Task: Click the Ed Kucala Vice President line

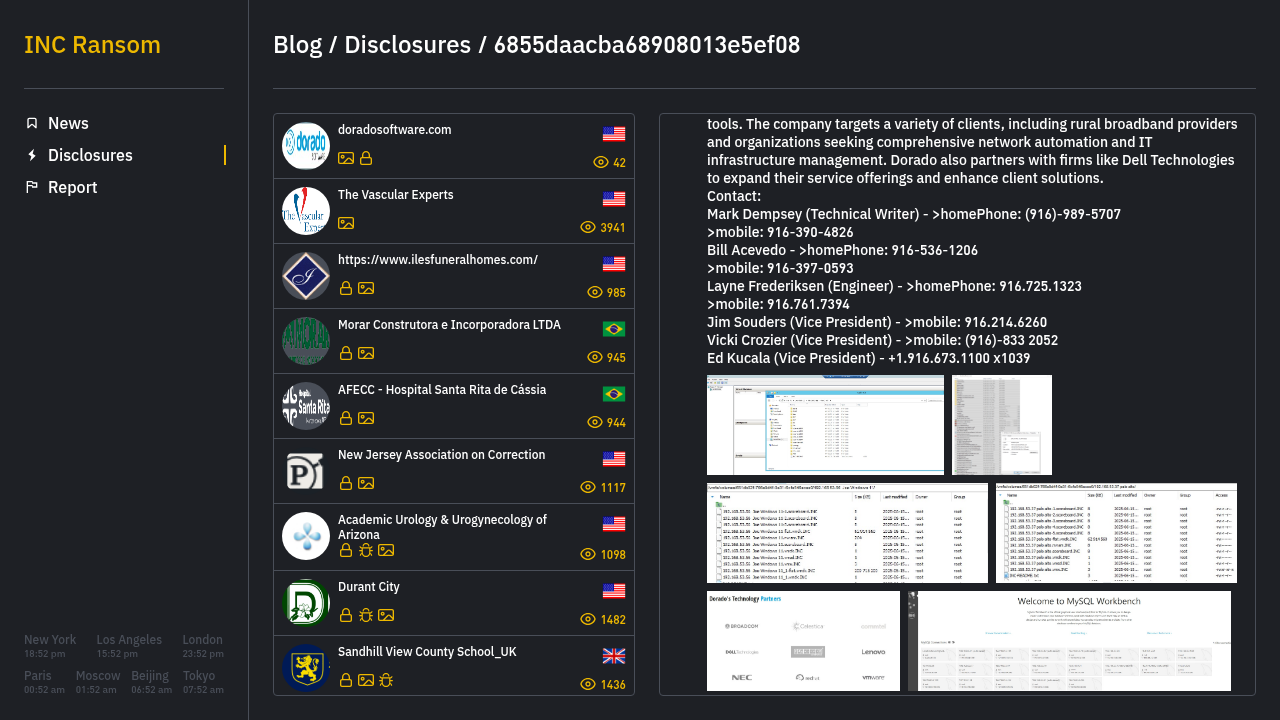Action: coord(869,358)
